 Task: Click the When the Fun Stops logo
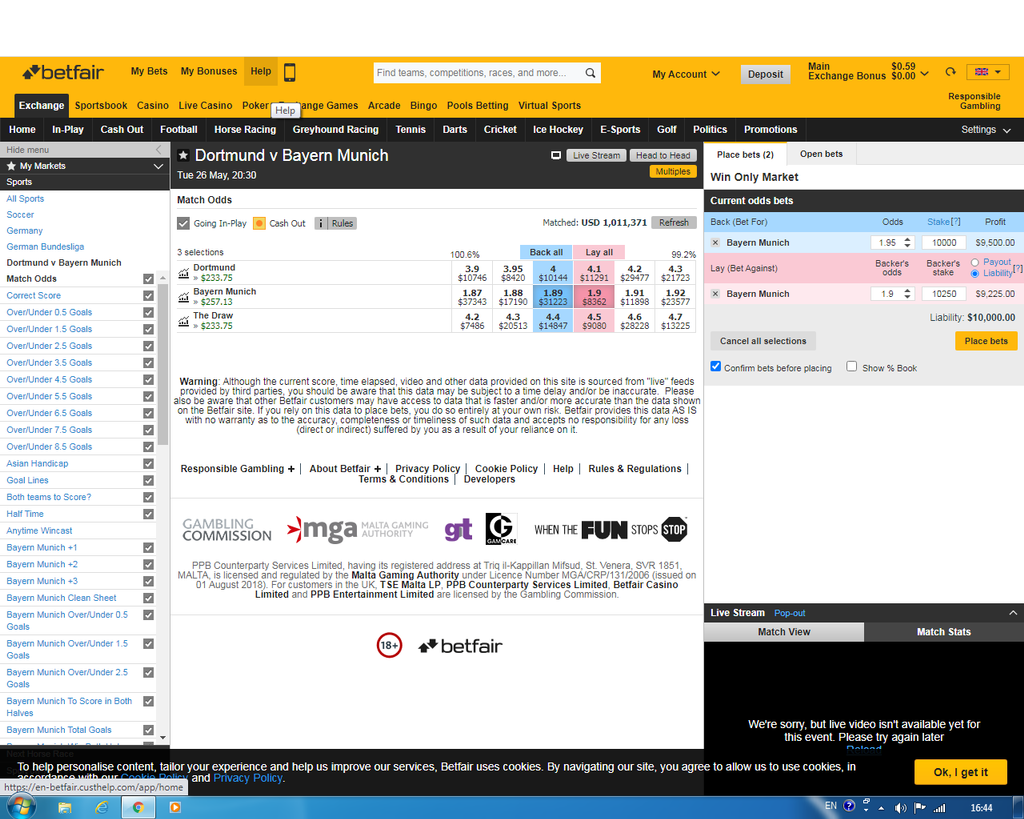(611, 530)
